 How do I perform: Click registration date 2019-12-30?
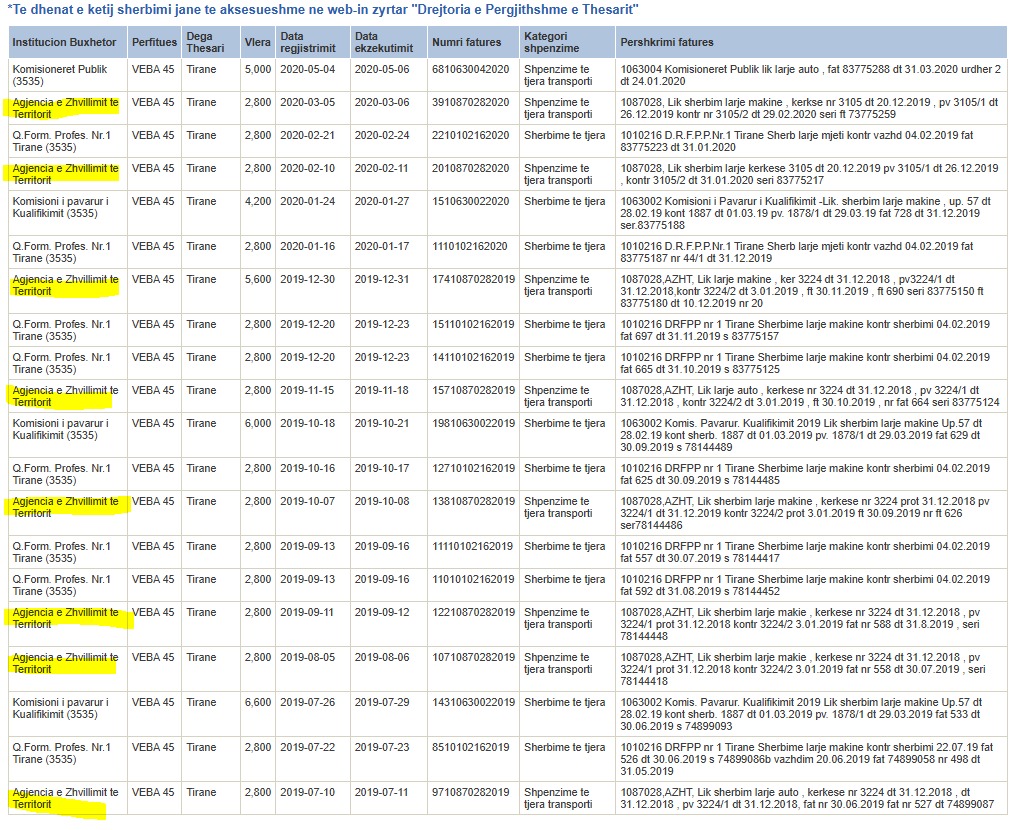[307, 280]
